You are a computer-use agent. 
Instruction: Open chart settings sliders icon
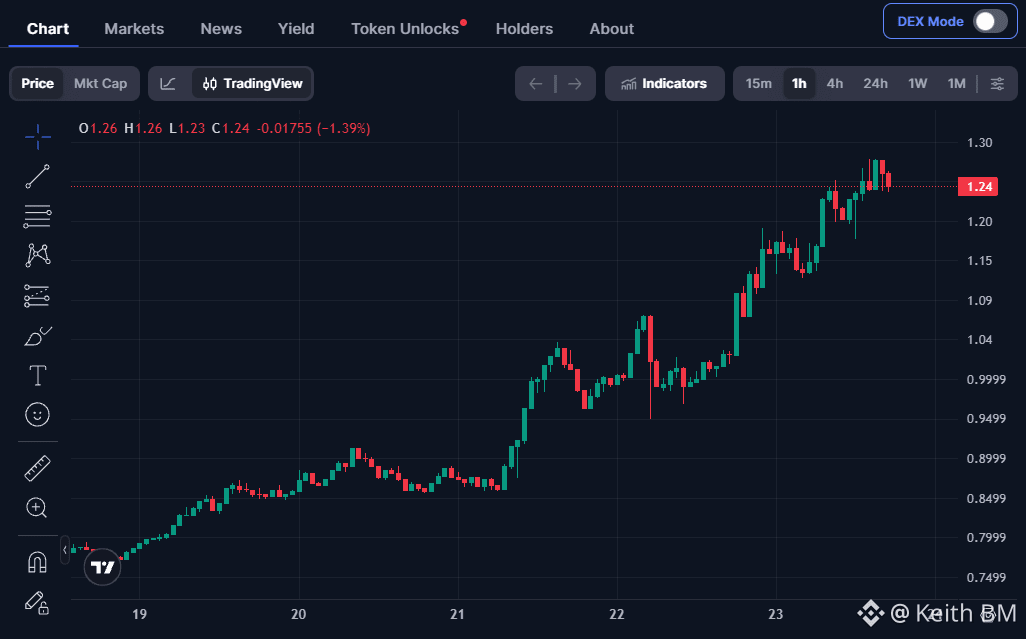tap(997, 84)
